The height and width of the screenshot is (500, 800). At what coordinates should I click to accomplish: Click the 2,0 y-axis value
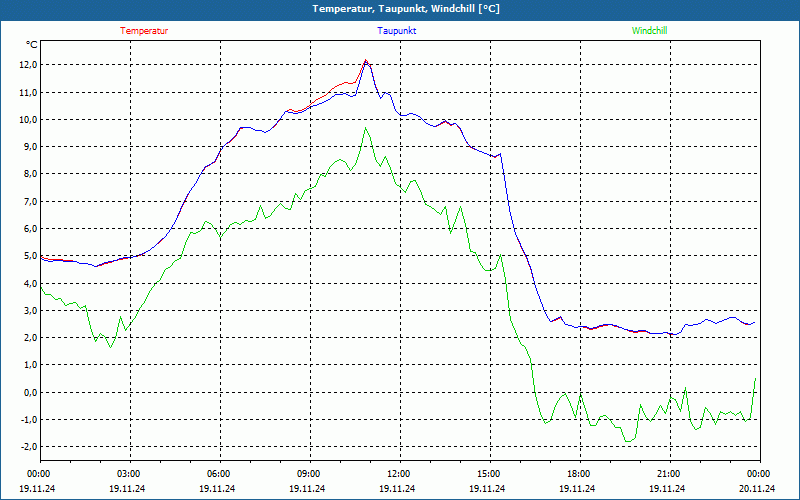[x=30, y=338]
